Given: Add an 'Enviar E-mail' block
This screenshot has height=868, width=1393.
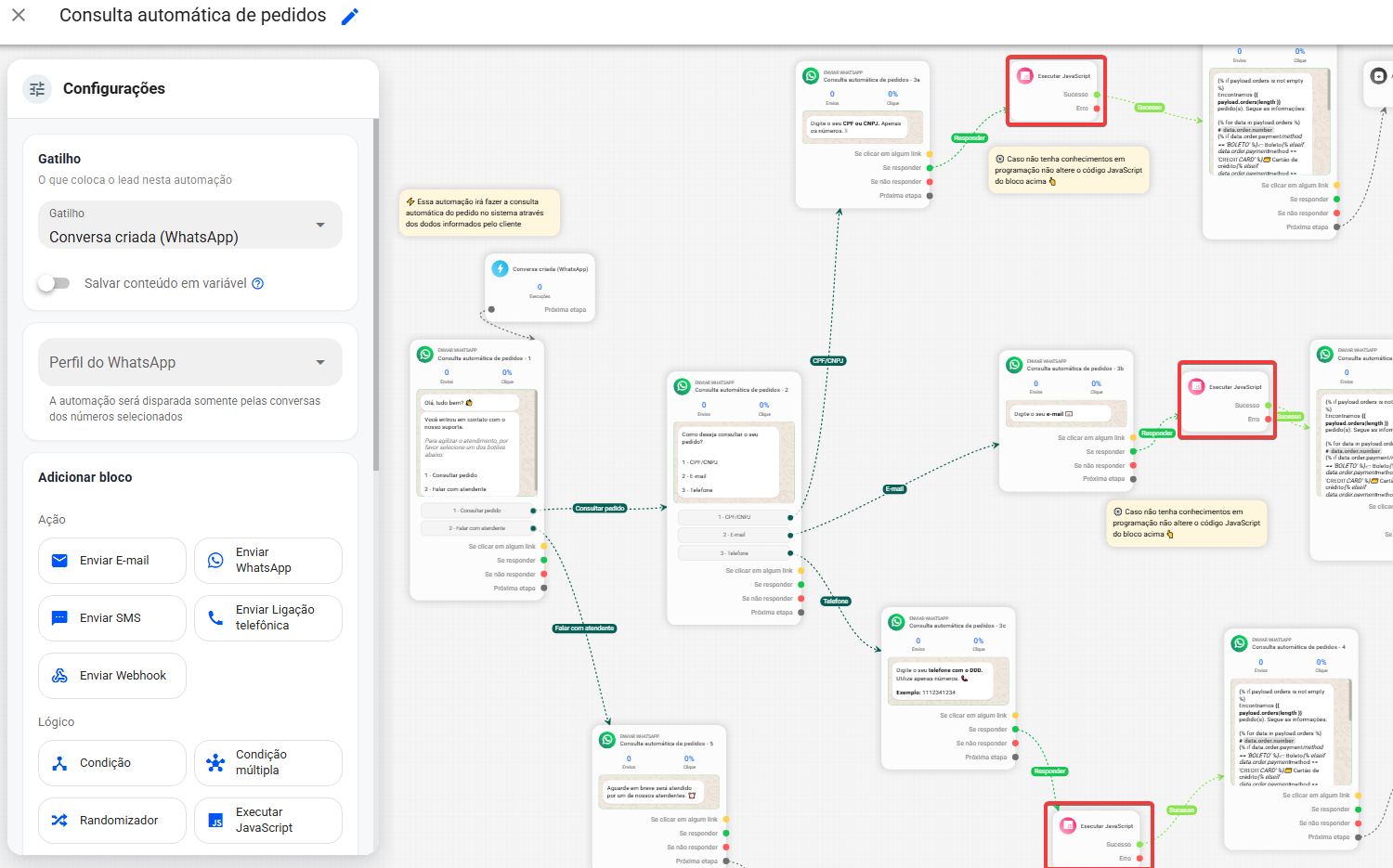Looking at the screenshot, I should point(112,561).
